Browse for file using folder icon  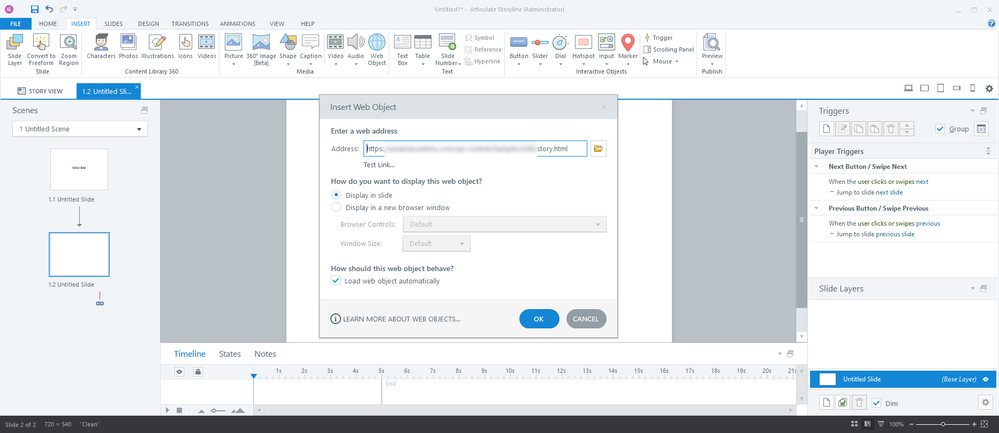click(599, 149)
